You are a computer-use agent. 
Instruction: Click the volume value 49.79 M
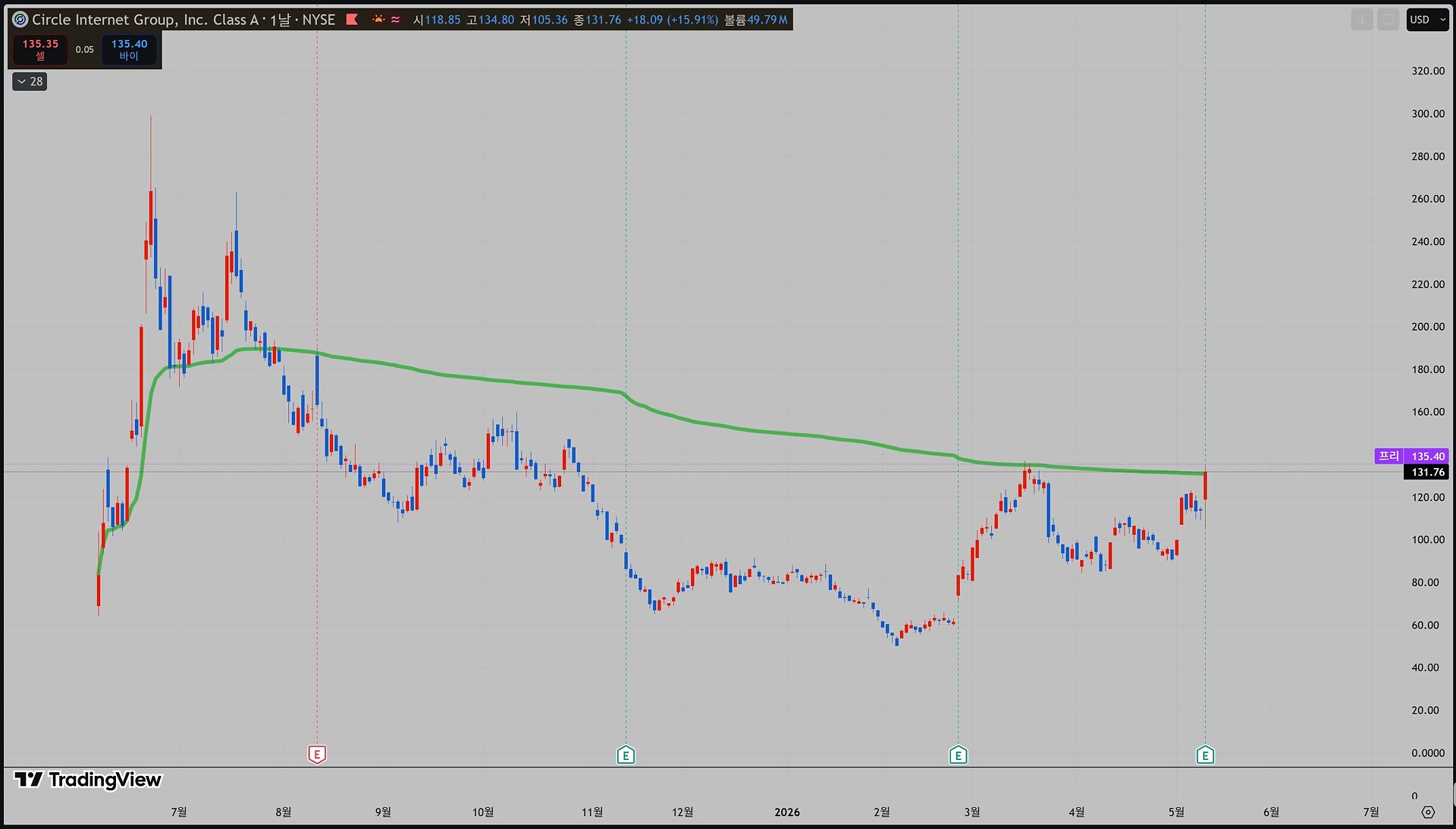(767, 20)
